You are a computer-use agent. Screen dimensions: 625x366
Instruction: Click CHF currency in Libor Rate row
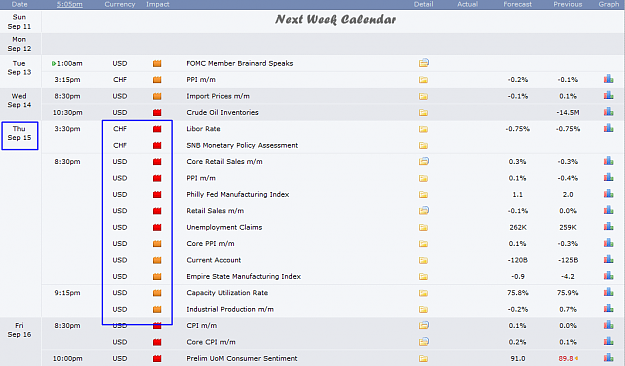click(120, 129)
